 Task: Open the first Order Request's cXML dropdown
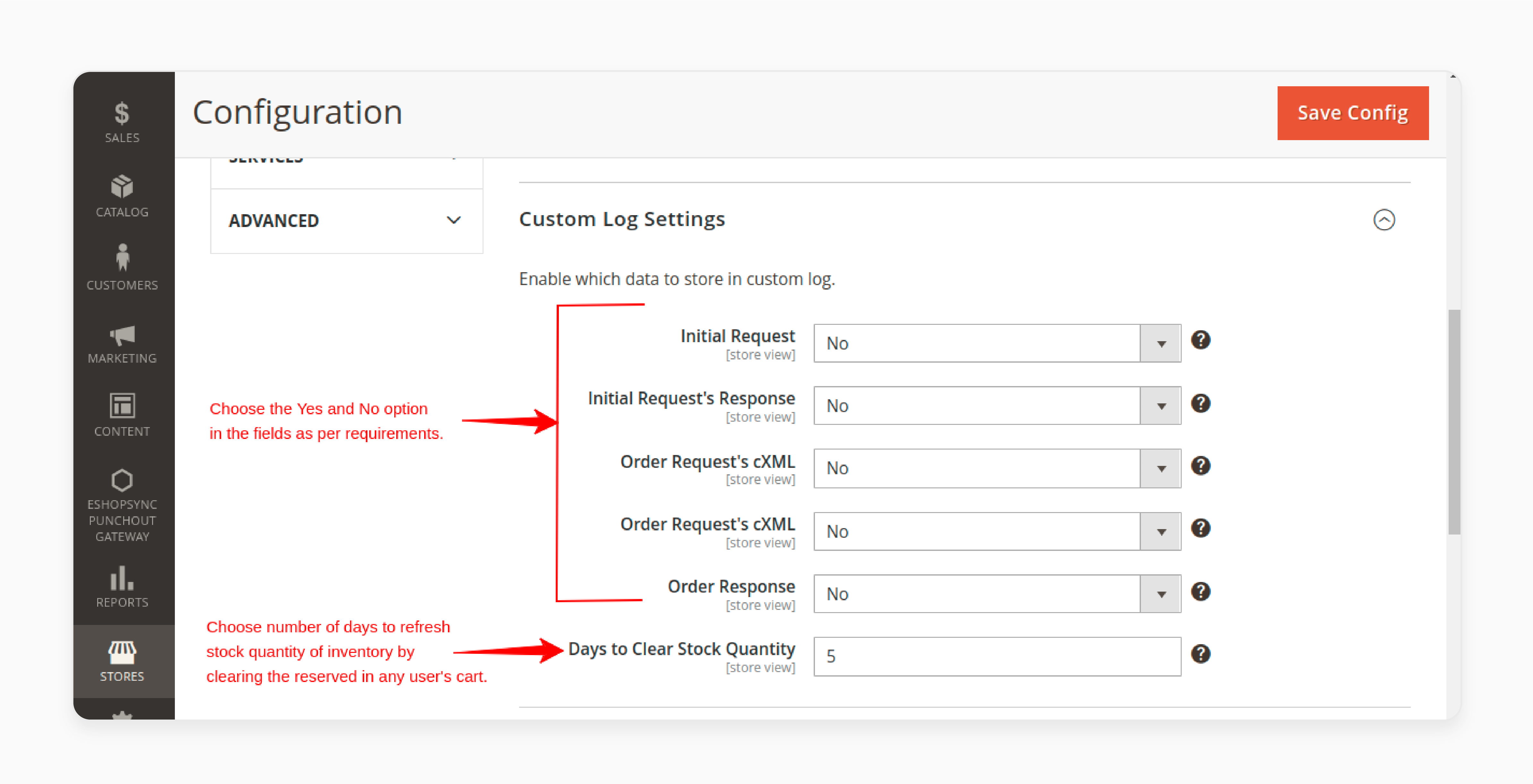(x=997, y=468)
